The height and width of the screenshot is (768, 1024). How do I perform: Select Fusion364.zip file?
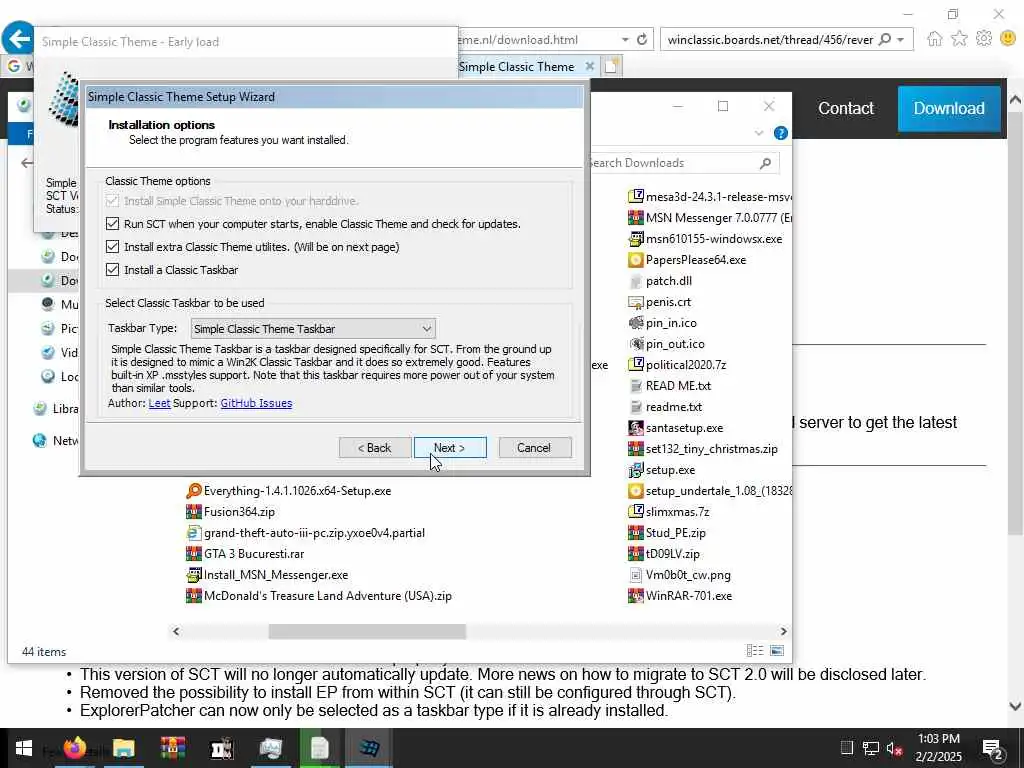click(231, 511)
